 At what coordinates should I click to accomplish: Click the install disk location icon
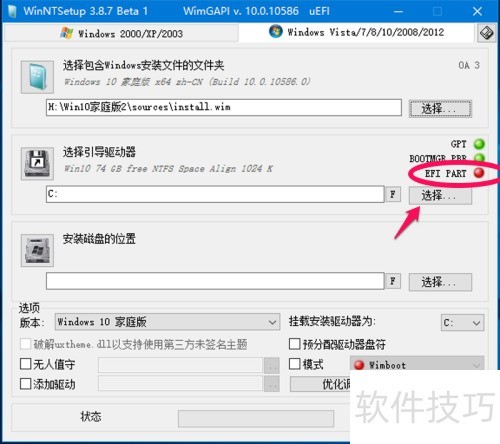(37, 250)
